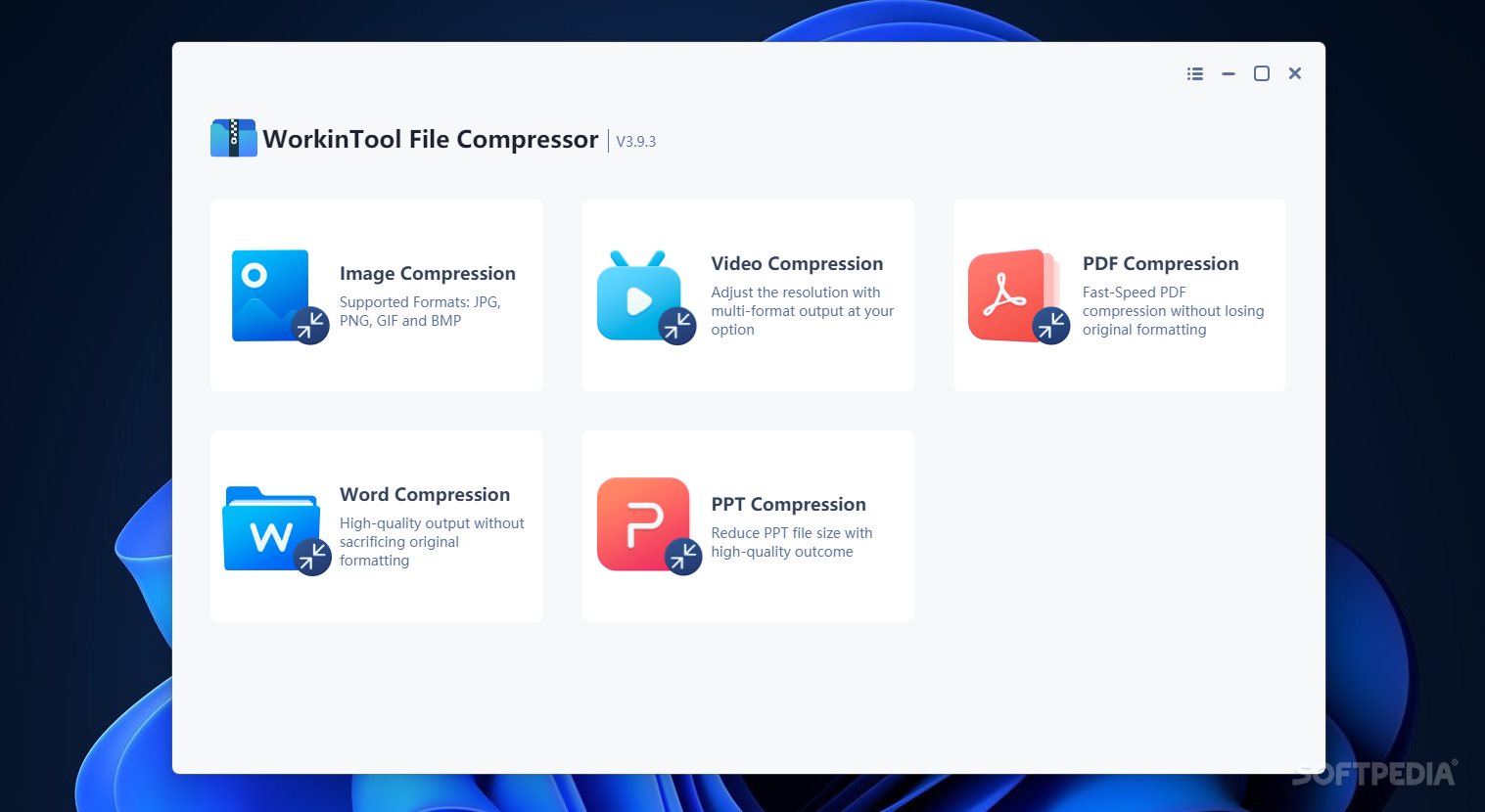Image resolution: width=1485 pixels, height=812 pixels.
Task: Click "Supported Formats: JPG, PNG, GIF and BMP"
Action: coord(420,311)
